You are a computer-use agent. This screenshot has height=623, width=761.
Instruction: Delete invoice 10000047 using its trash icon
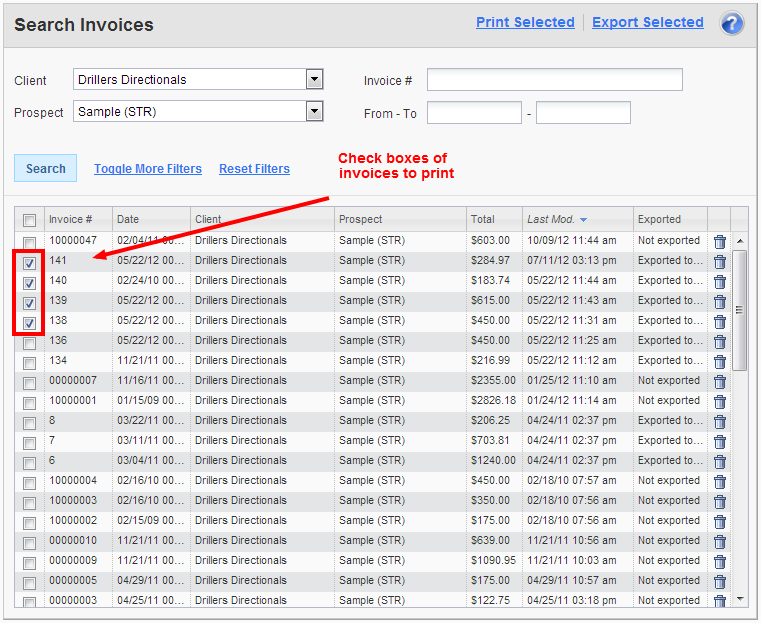pos(720,241)
